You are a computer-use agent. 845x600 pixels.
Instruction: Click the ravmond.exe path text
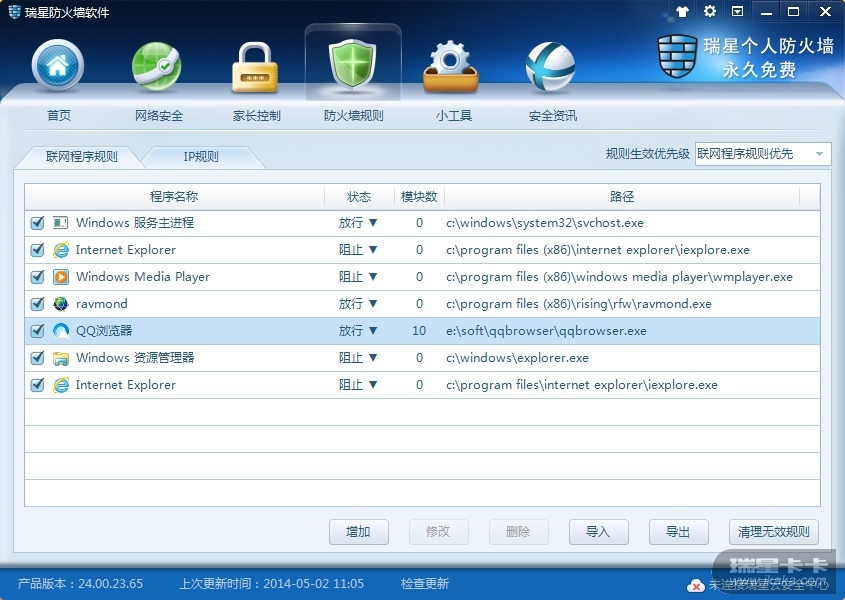(579, 304)
